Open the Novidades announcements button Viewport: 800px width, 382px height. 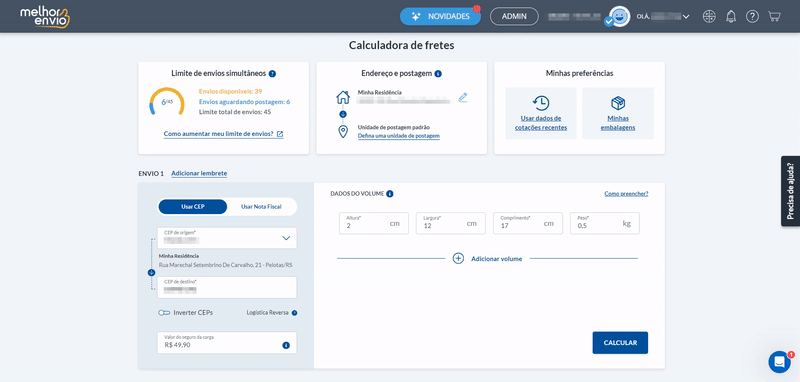(440, 16)
